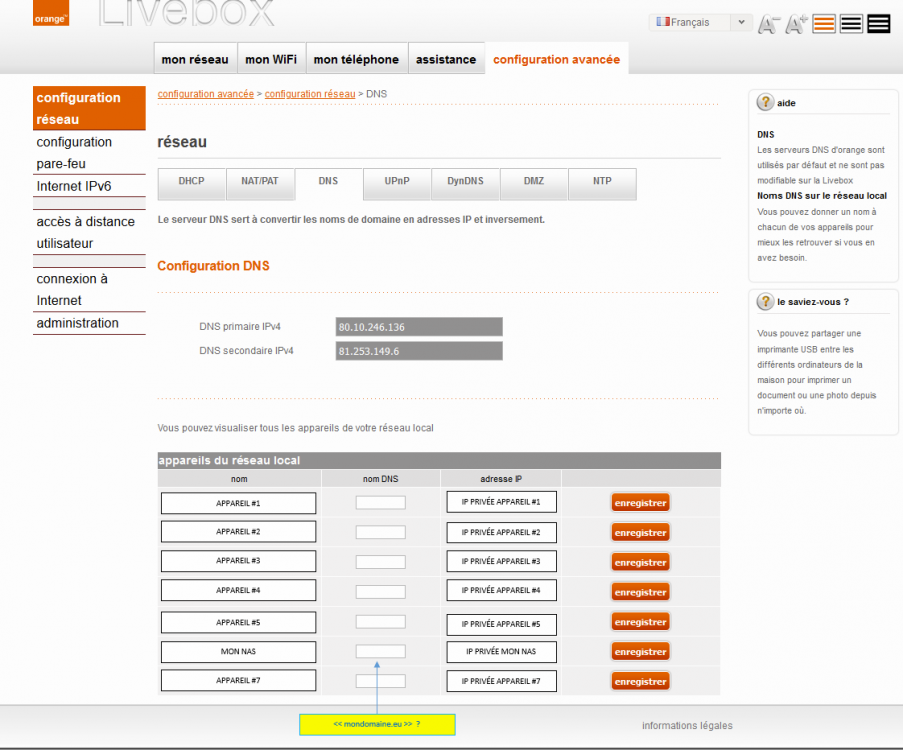Select the black-on-white contrast theme icon
The height and width of the screenshot is (750, 903).
point(851,24)
